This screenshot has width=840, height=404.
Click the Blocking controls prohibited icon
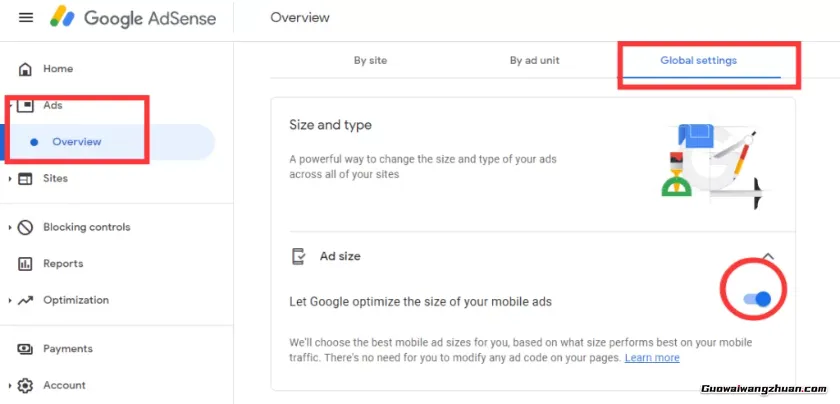[x=25, y=227]
